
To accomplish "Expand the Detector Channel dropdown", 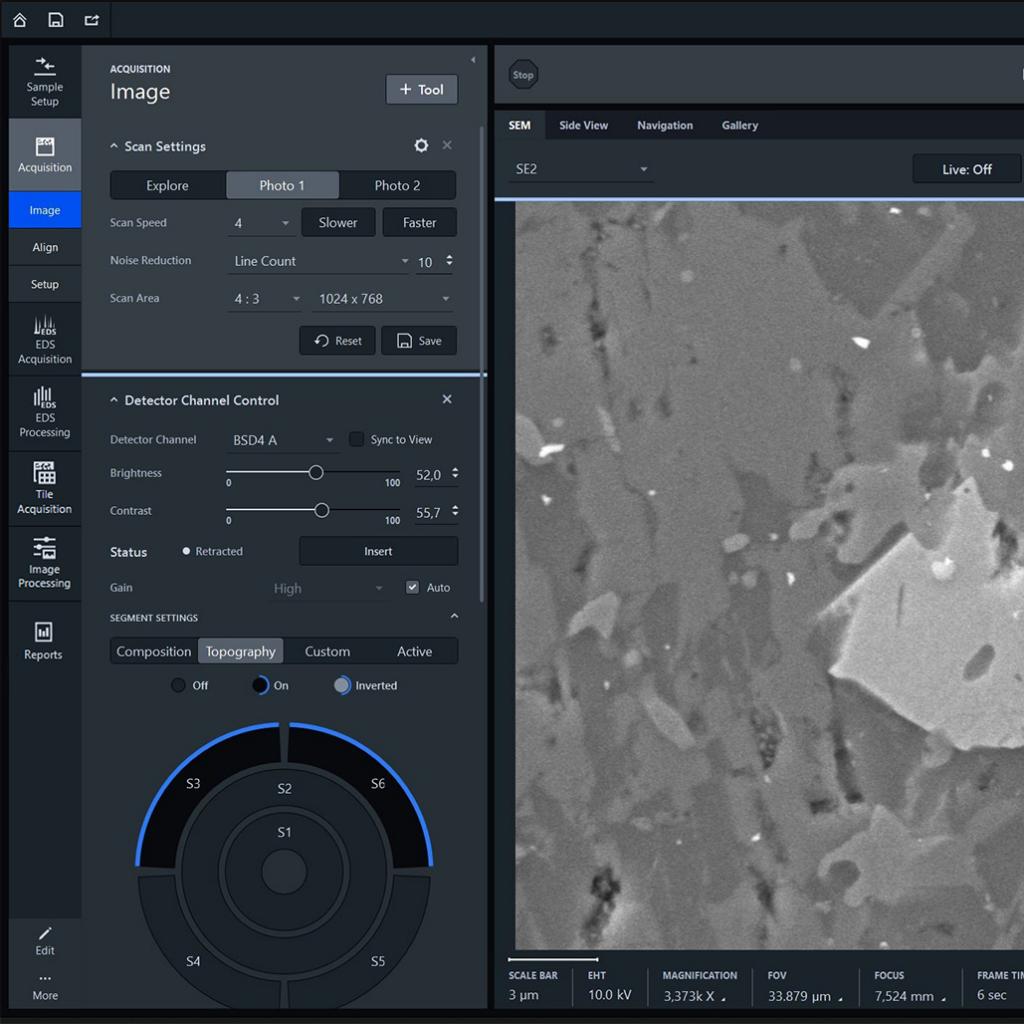I will [282, 440].
